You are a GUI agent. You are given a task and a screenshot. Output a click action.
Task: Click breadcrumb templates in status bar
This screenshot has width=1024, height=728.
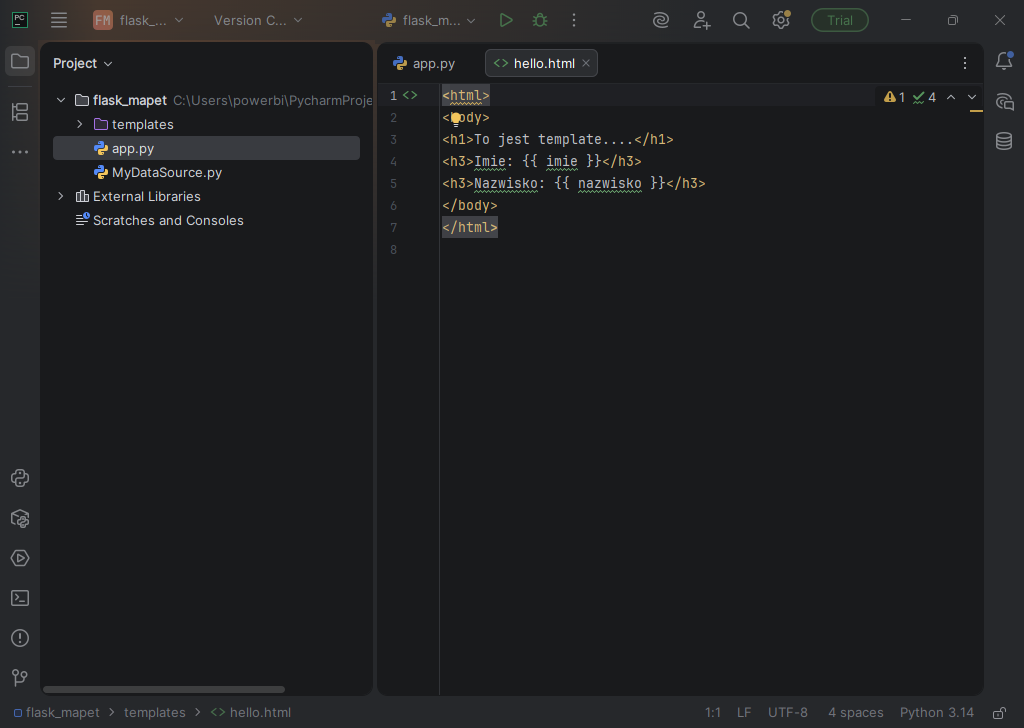(x=155, y=712)
